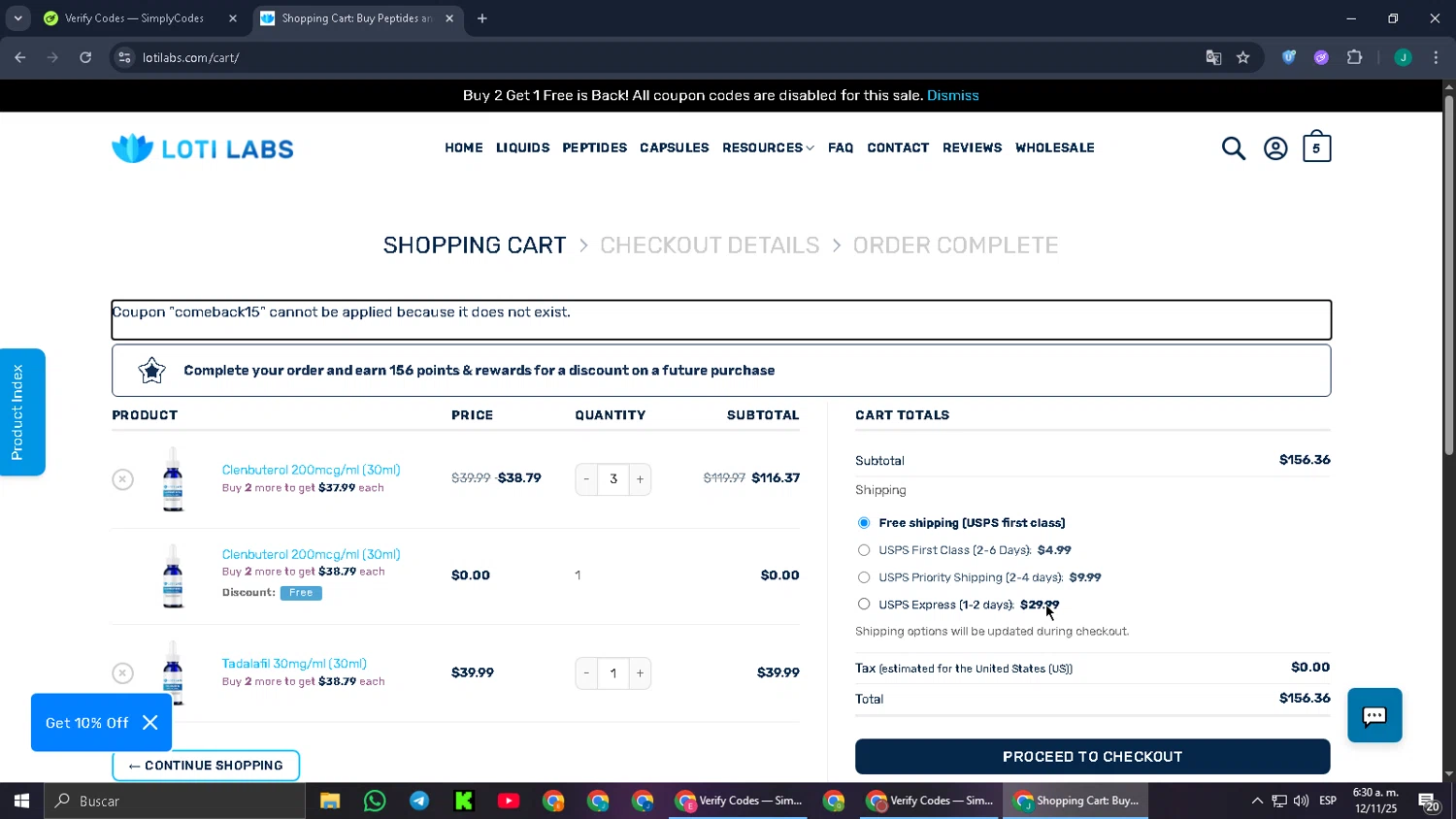Viewport: 1456px width, 819px height.
Task: Select USPS First Class (2-6 Days) $4.99
Action: tap(864, 550)
